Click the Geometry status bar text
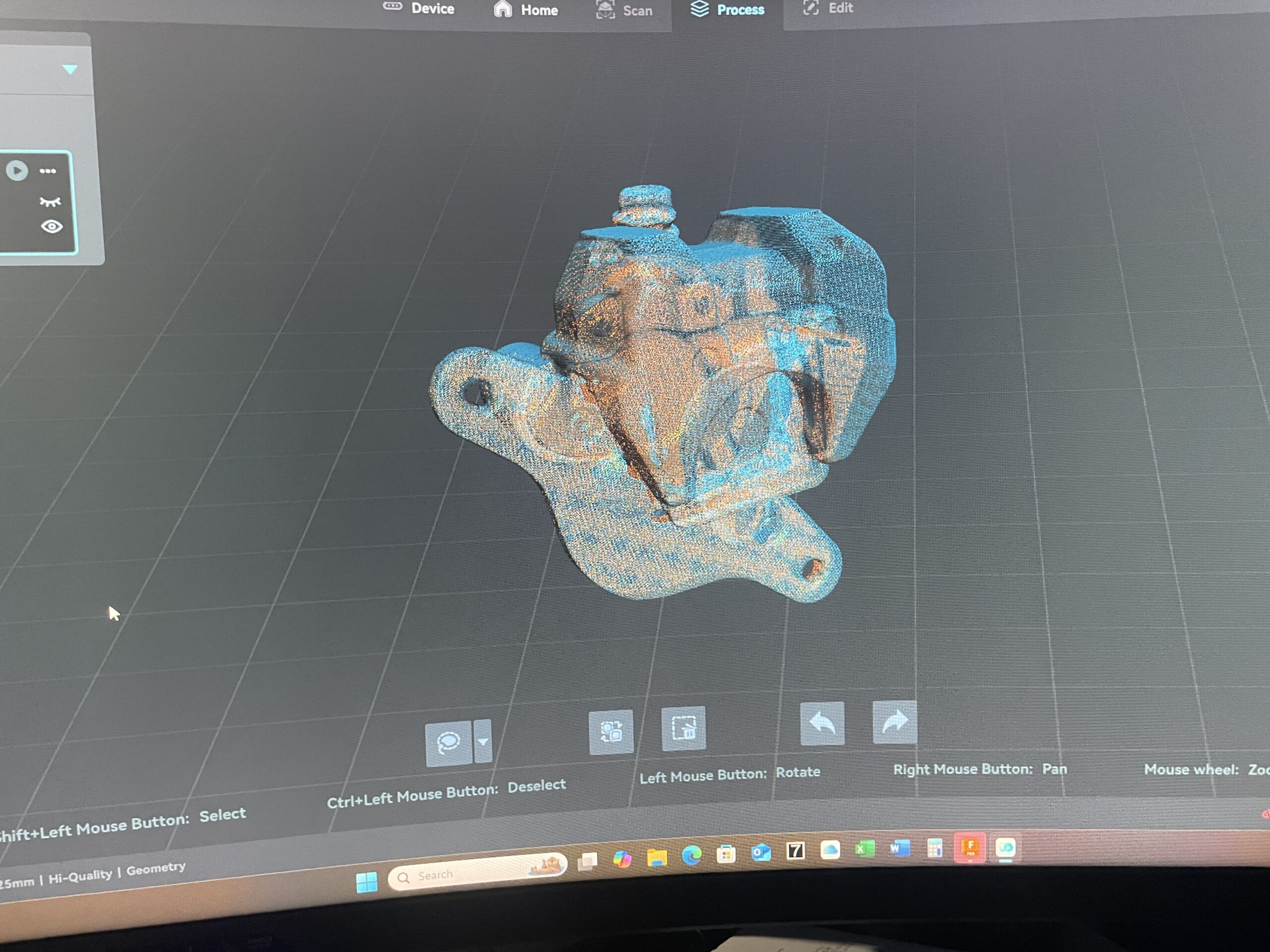Viewport: 1270px width, 952px height. click(x=156, y=868)
